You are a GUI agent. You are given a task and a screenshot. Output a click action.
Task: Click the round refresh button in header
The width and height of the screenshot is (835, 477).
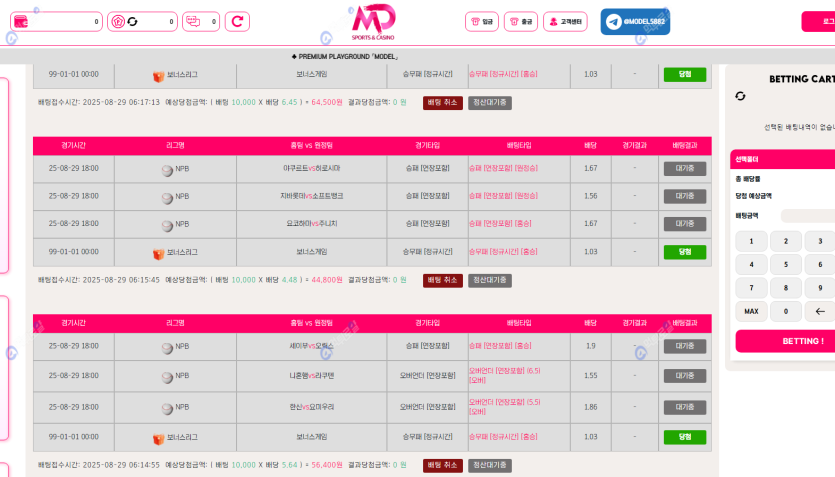[x=237, y=21]
